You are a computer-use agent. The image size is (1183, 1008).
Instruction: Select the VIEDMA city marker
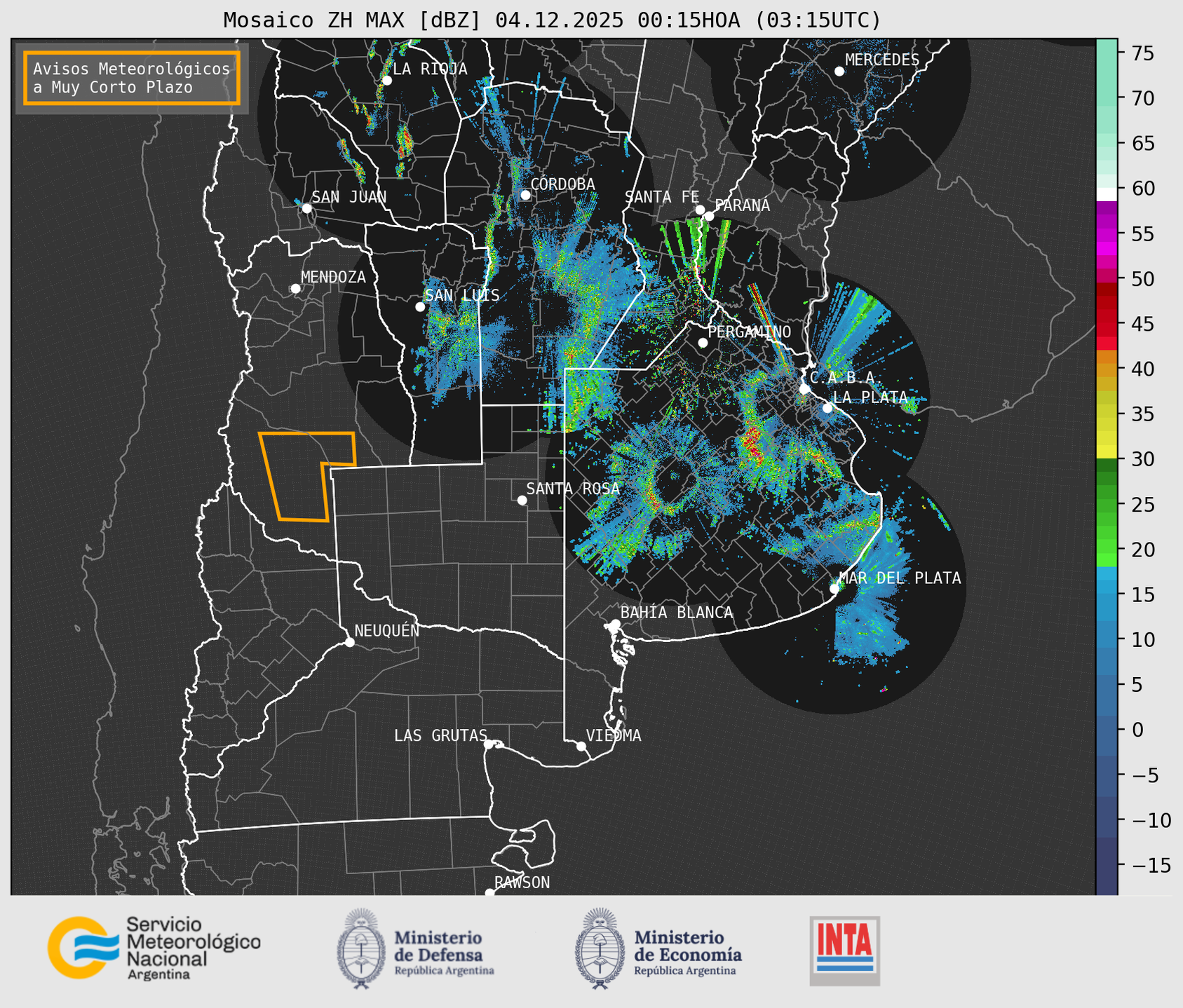581,746
